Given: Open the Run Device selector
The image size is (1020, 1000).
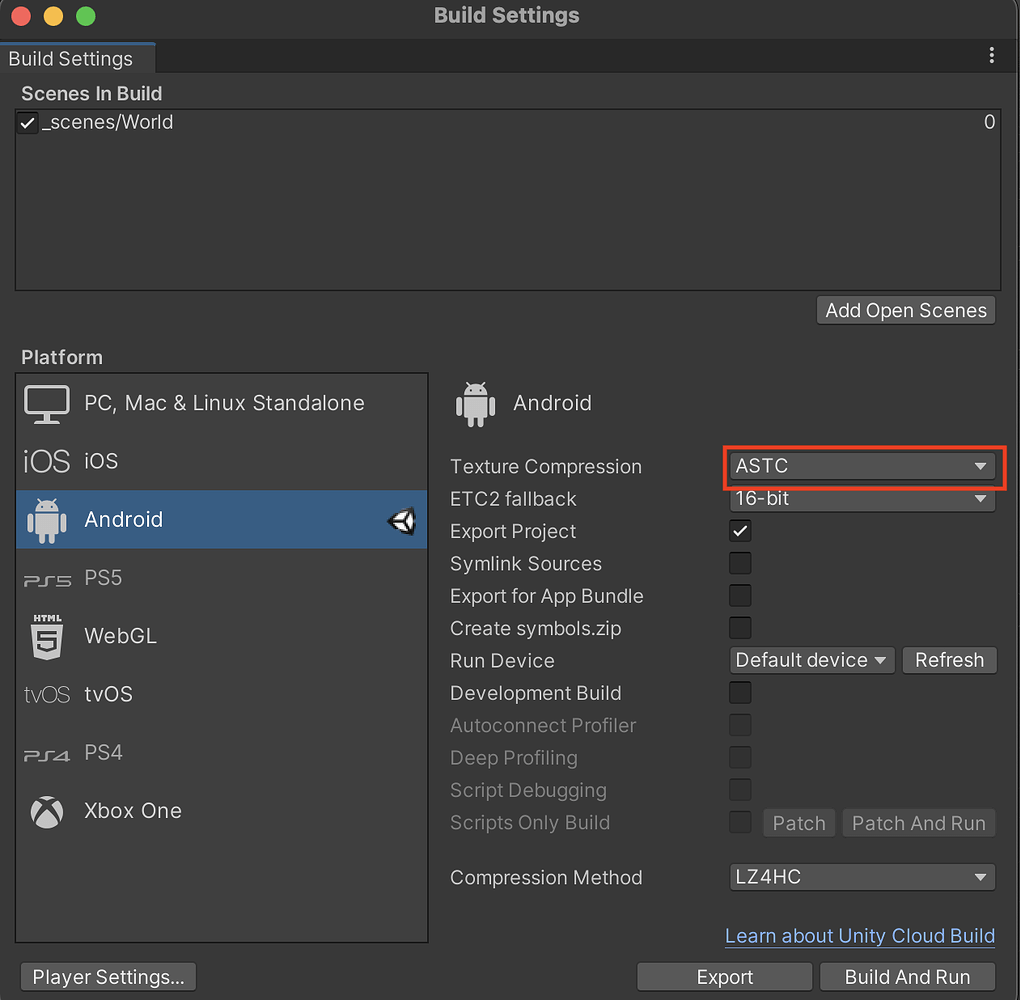Looking at the screenshot, I should point(812,660).
